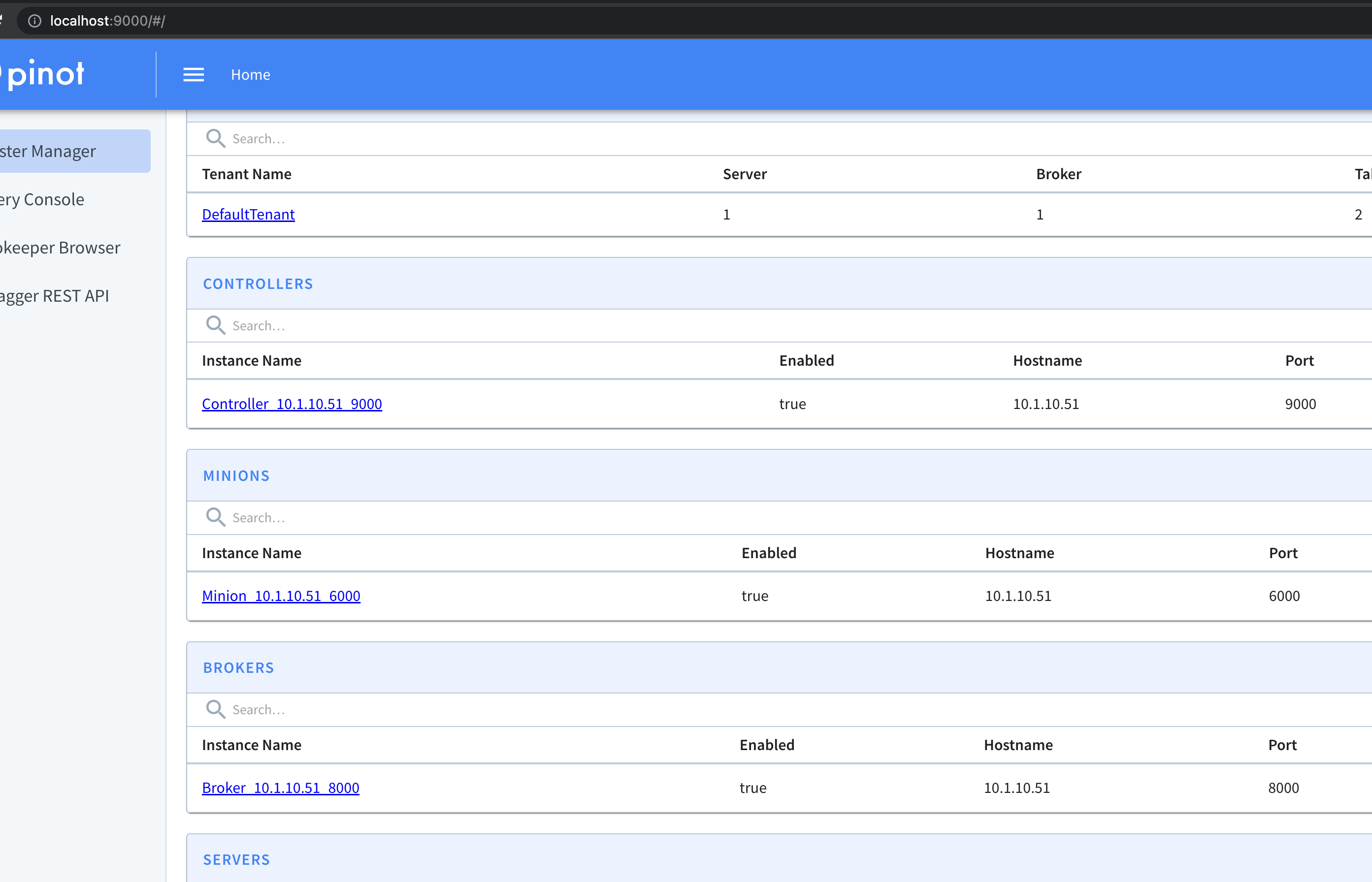Click the site info icon in address bar

(35, 21)
